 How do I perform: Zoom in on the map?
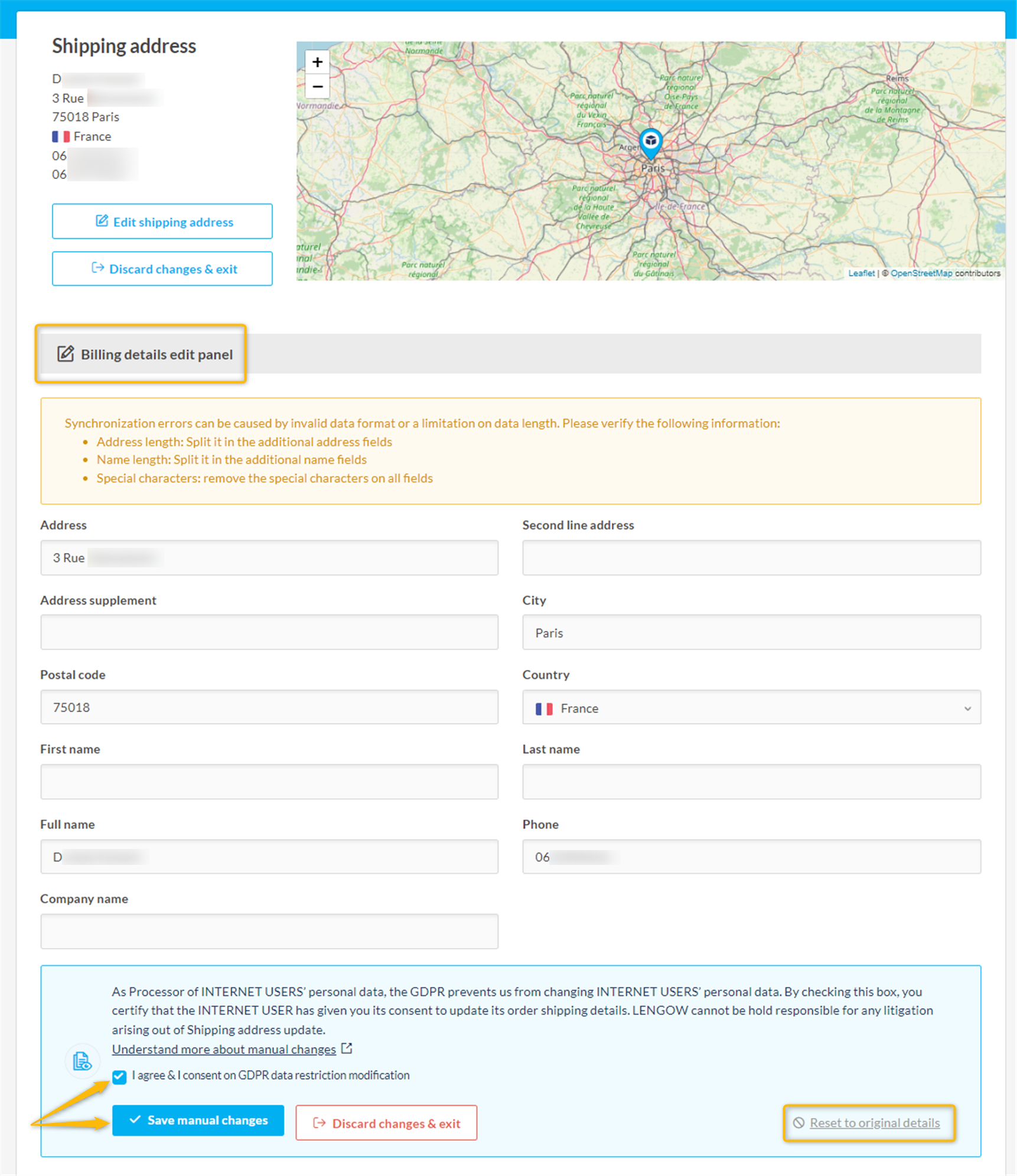tap(317, 63)
